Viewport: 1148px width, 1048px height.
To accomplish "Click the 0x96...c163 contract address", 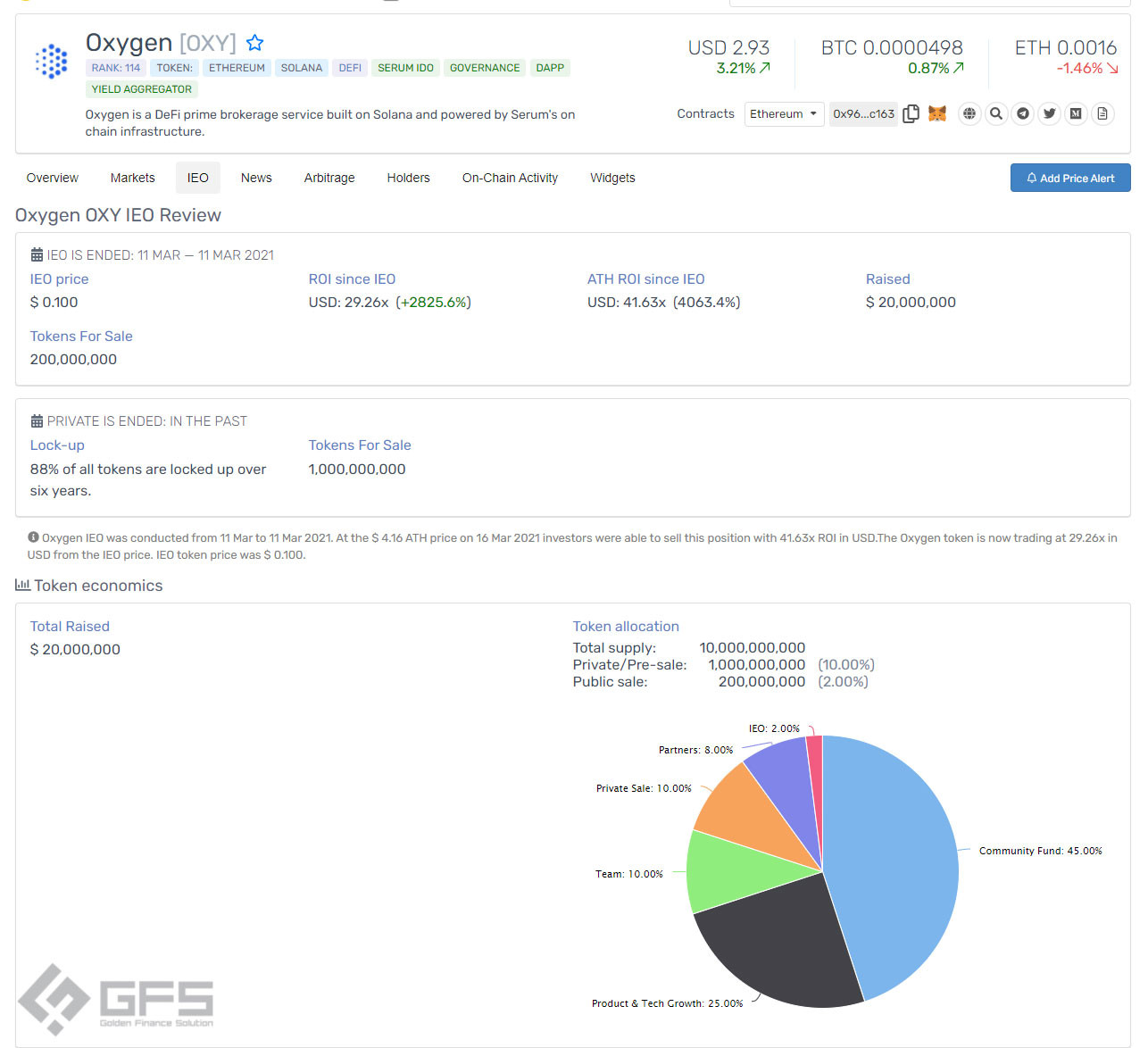I will (863, 113).
